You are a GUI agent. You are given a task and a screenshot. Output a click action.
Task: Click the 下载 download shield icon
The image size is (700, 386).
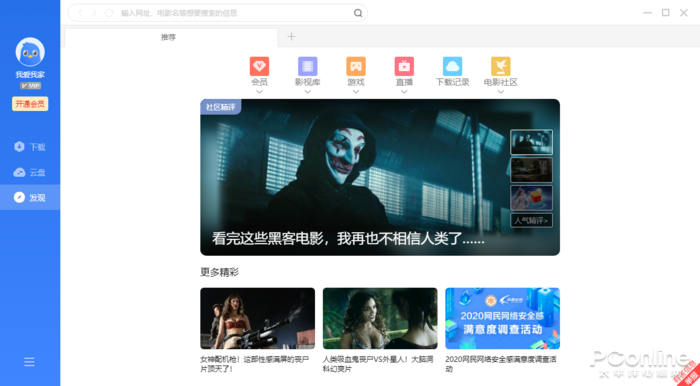tap(19, 146)
